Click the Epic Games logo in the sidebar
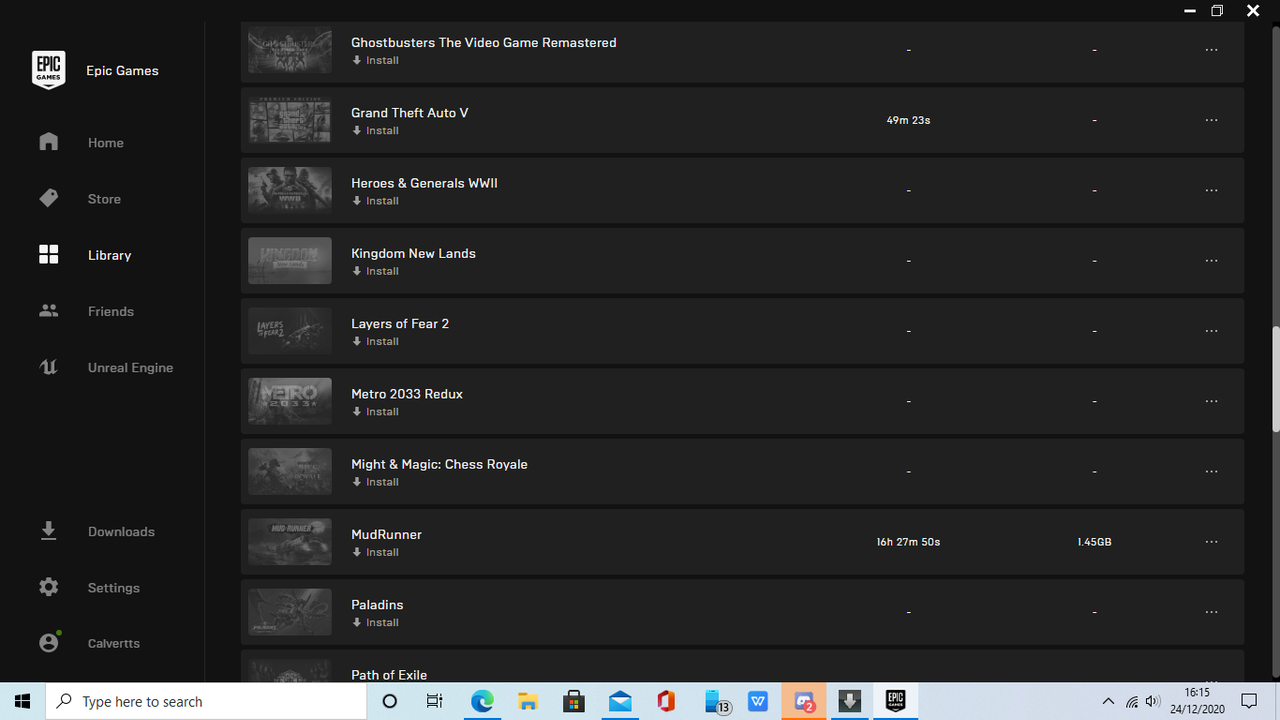Viewport: 1280px width, 720px height. (x=48, y=70)
